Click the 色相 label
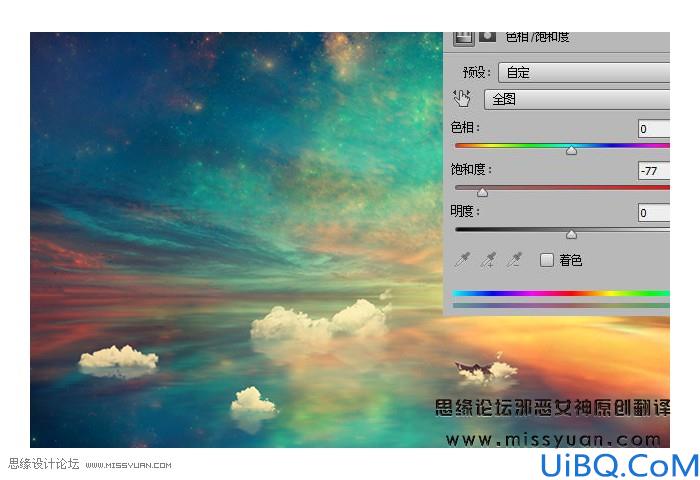700x480 pixels. tap(465, 128)
